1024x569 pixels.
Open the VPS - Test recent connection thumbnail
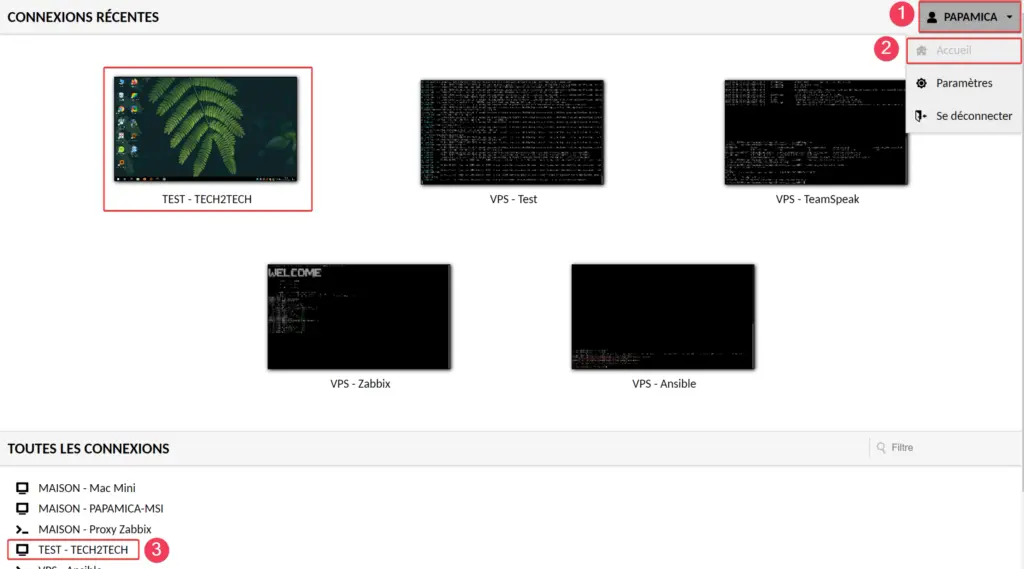pos(512,132)
